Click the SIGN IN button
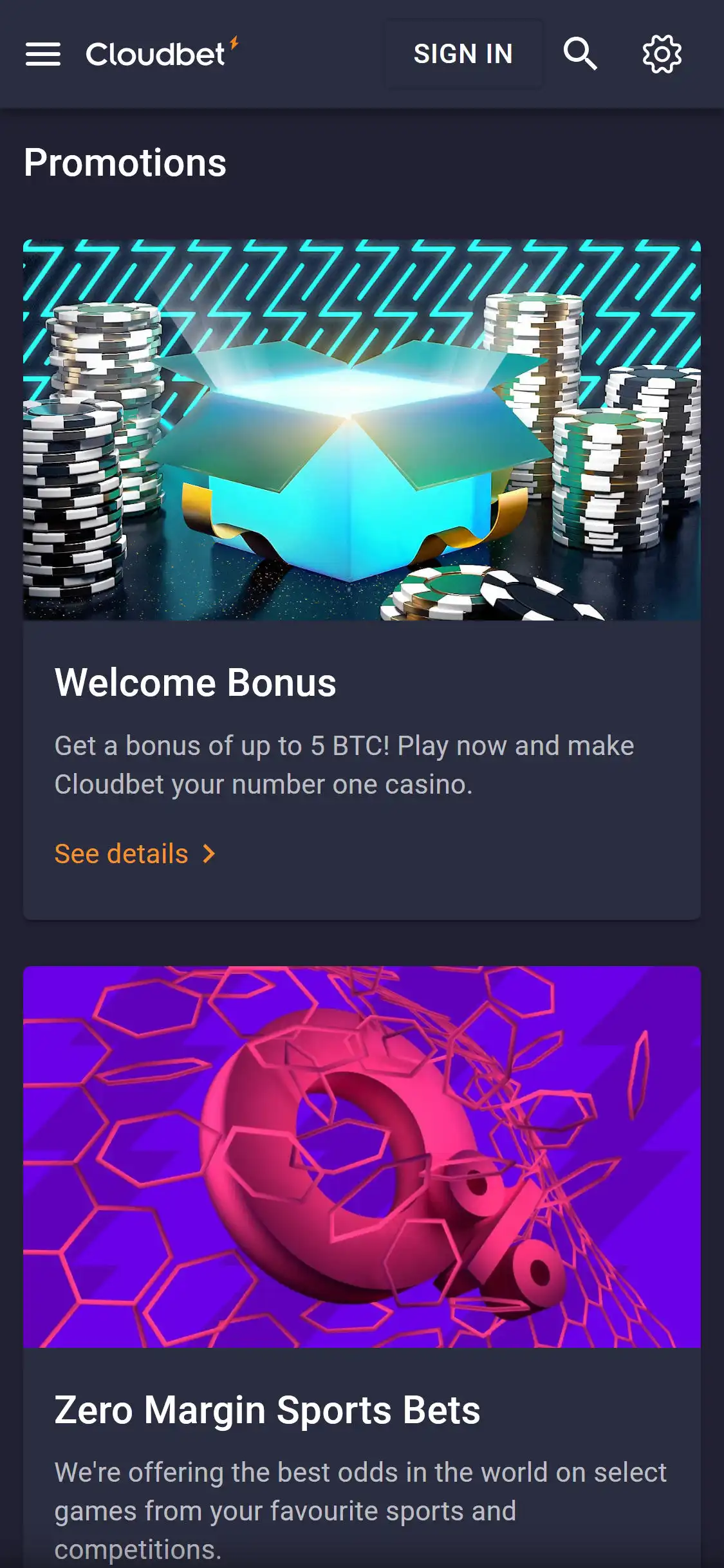 pyautogui.click(x=463, y=54)
